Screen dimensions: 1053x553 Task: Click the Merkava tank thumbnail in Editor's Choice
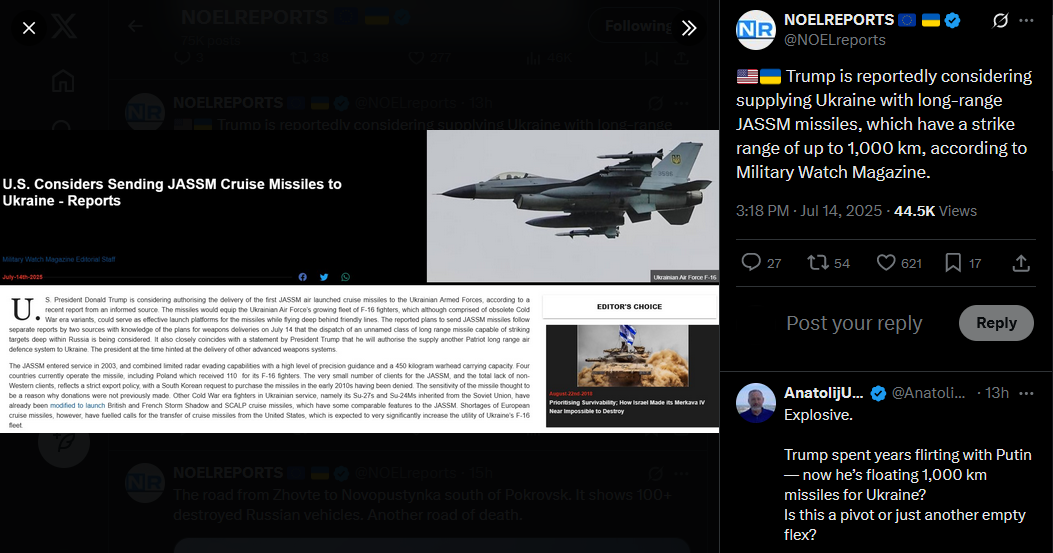coord(633,356)
